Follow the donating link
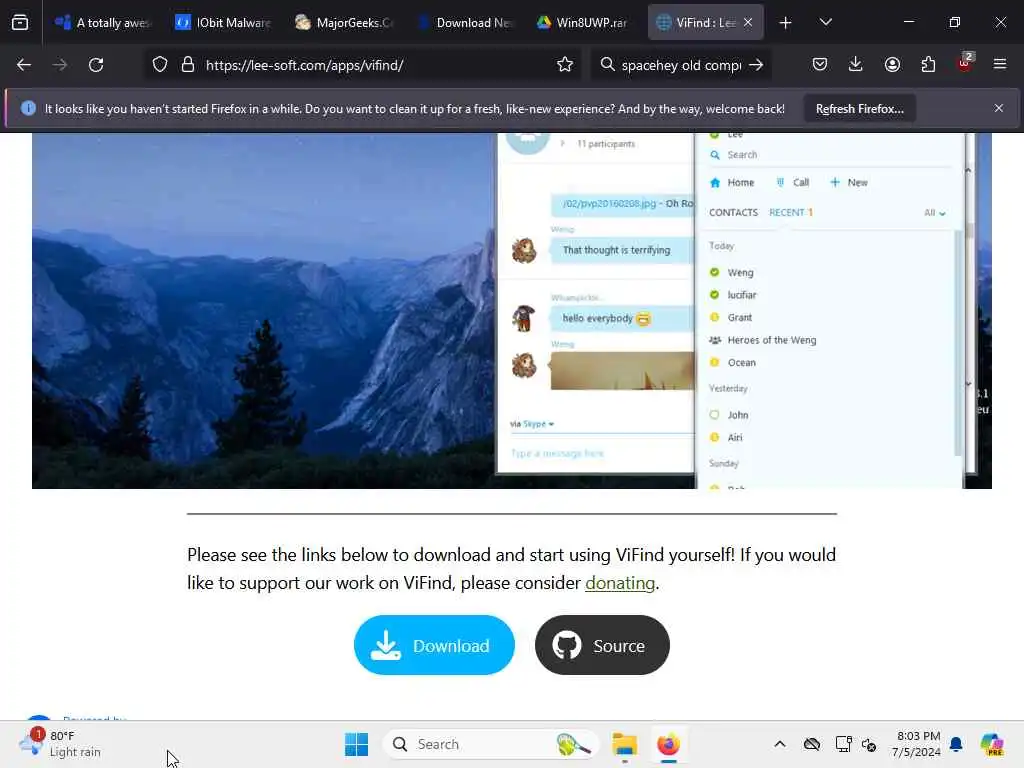This screenshot has height=768, width=1024. pos(620,583)
